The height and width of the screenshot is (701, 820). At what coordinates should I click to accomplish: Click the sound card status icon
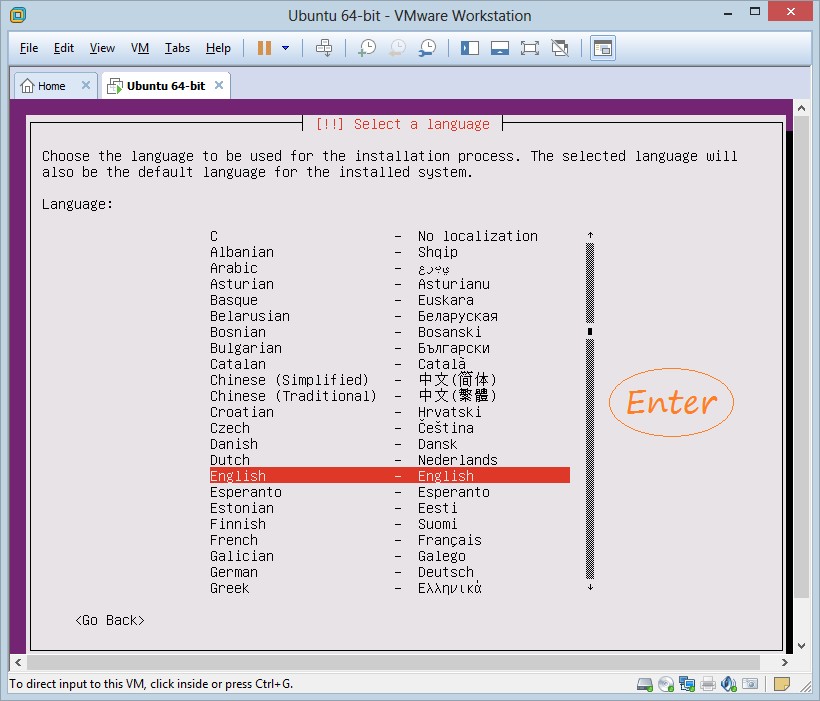728,684
